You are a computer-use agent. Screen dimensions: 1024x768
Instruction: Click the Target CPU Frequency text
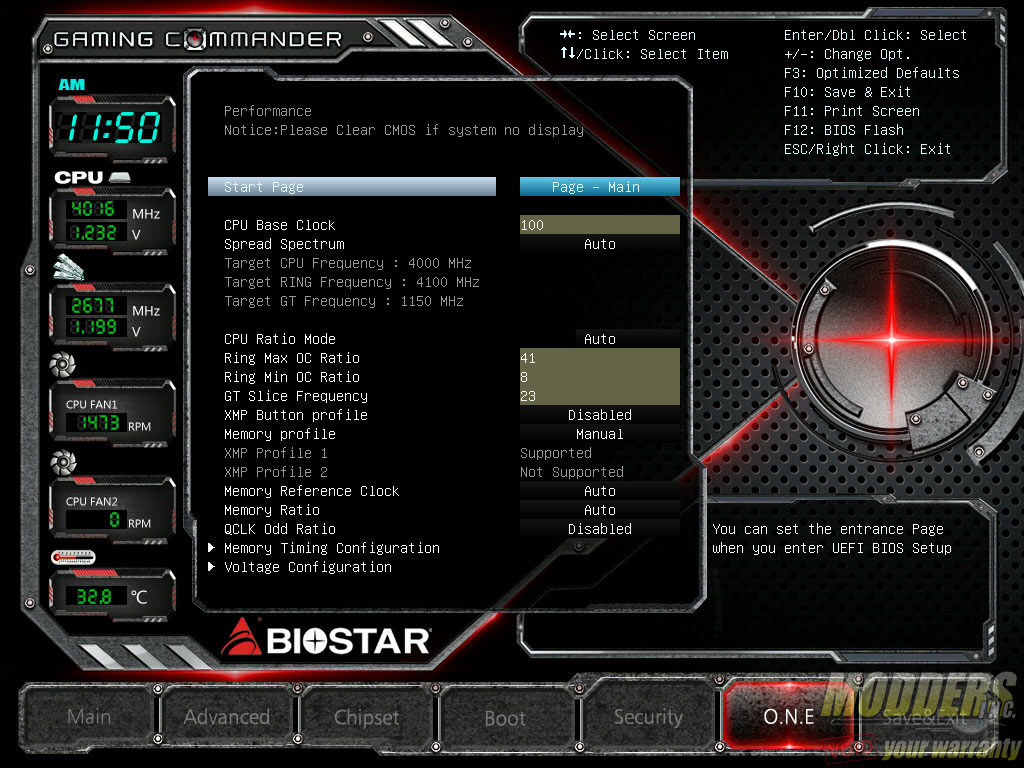pos(347,263)
